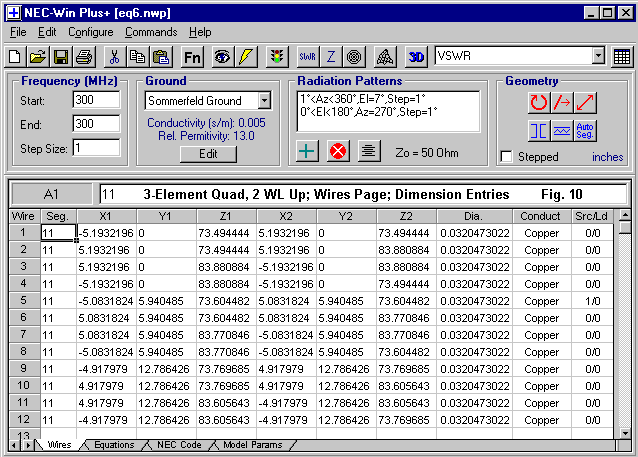Enable the Stepped checkbox

pyautogui.click(x=507, y=157)
